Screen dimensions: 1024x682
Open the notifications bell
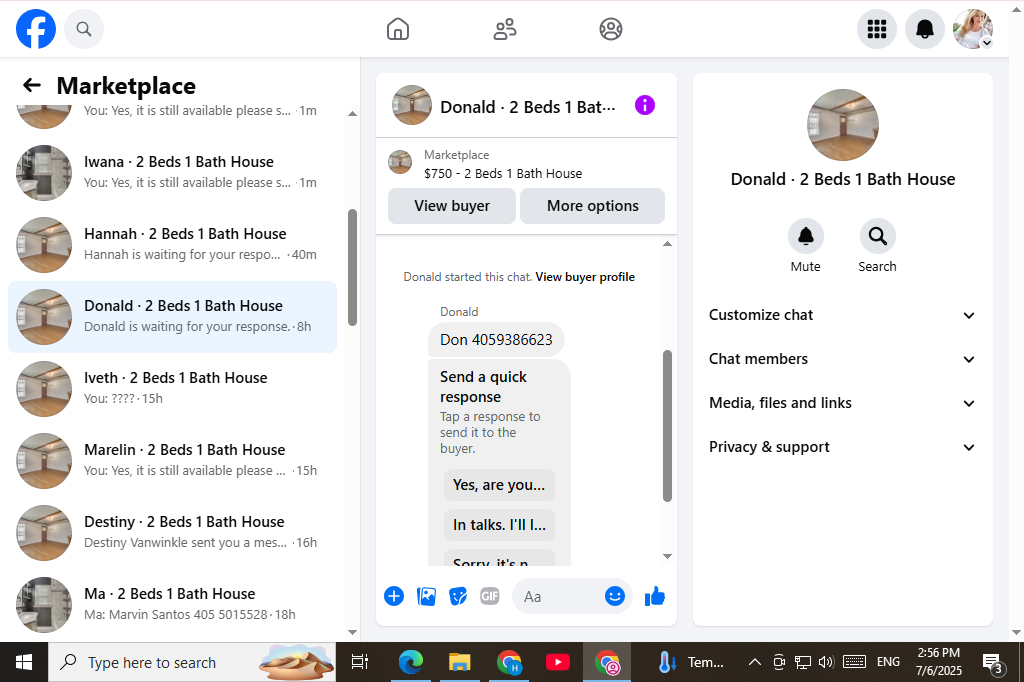925,29
